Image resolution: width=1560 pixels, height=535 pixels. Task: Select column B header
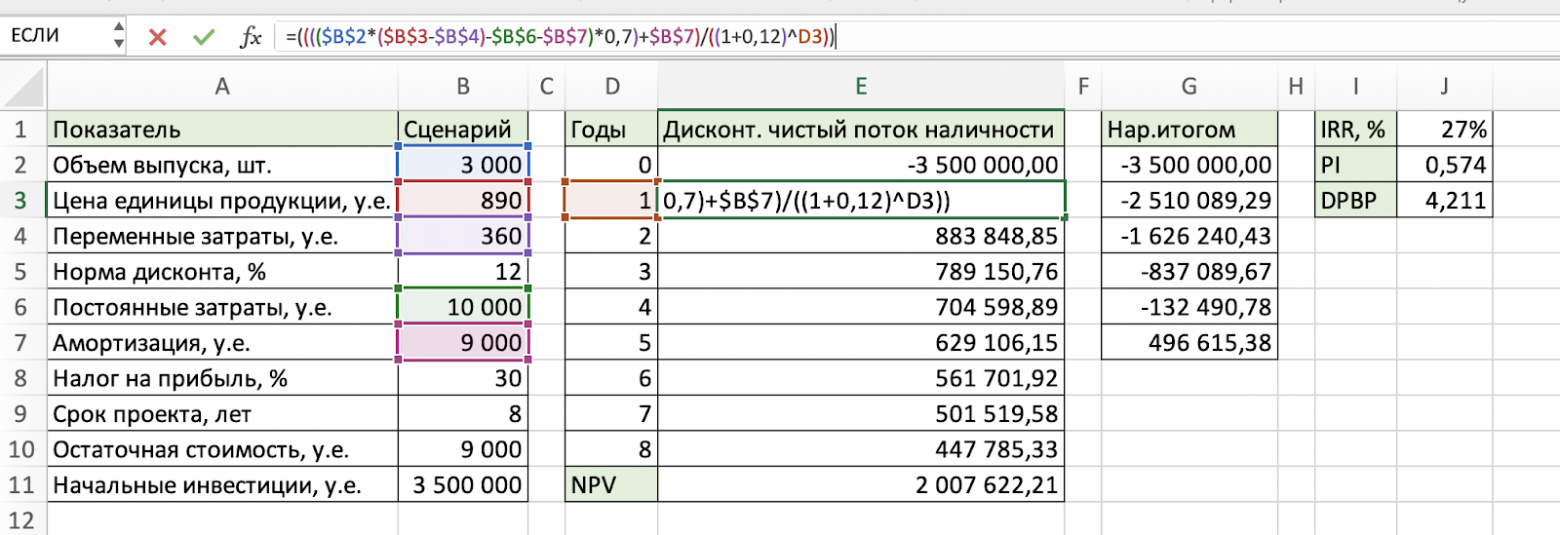pos(463,88)
